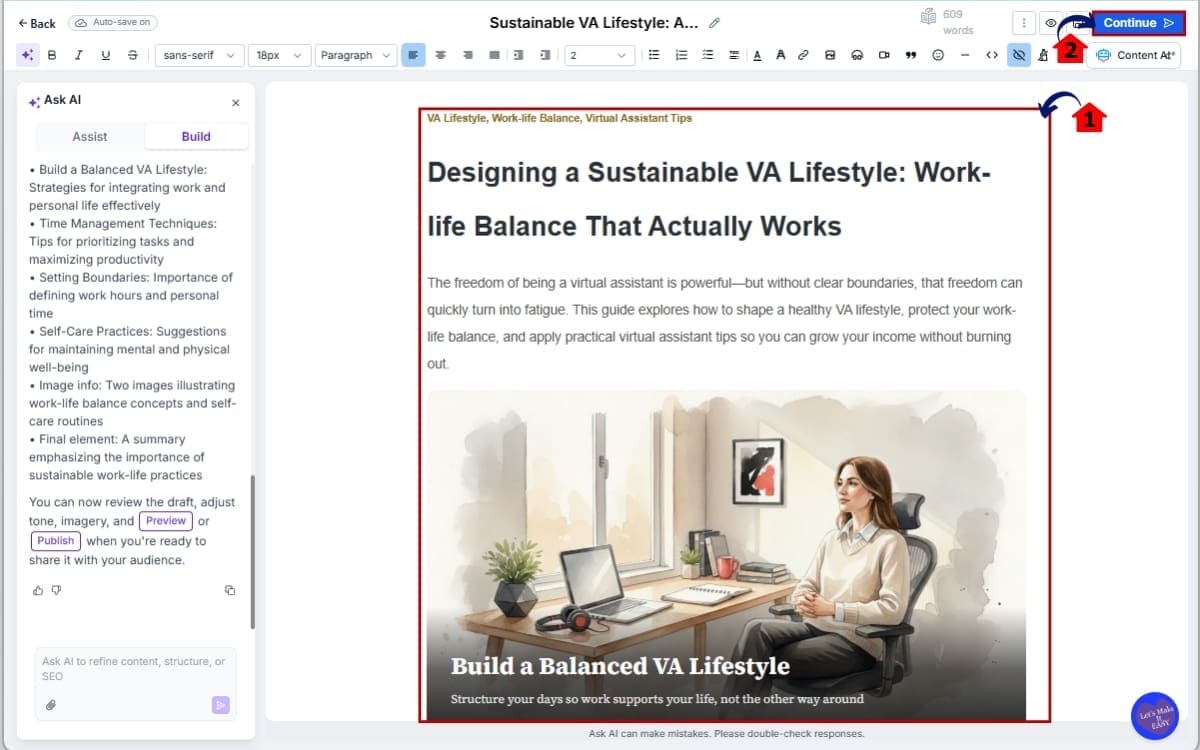1200x750 pixels.
Task: Send the Ask AI prompt
Action: tap(220, 705)
